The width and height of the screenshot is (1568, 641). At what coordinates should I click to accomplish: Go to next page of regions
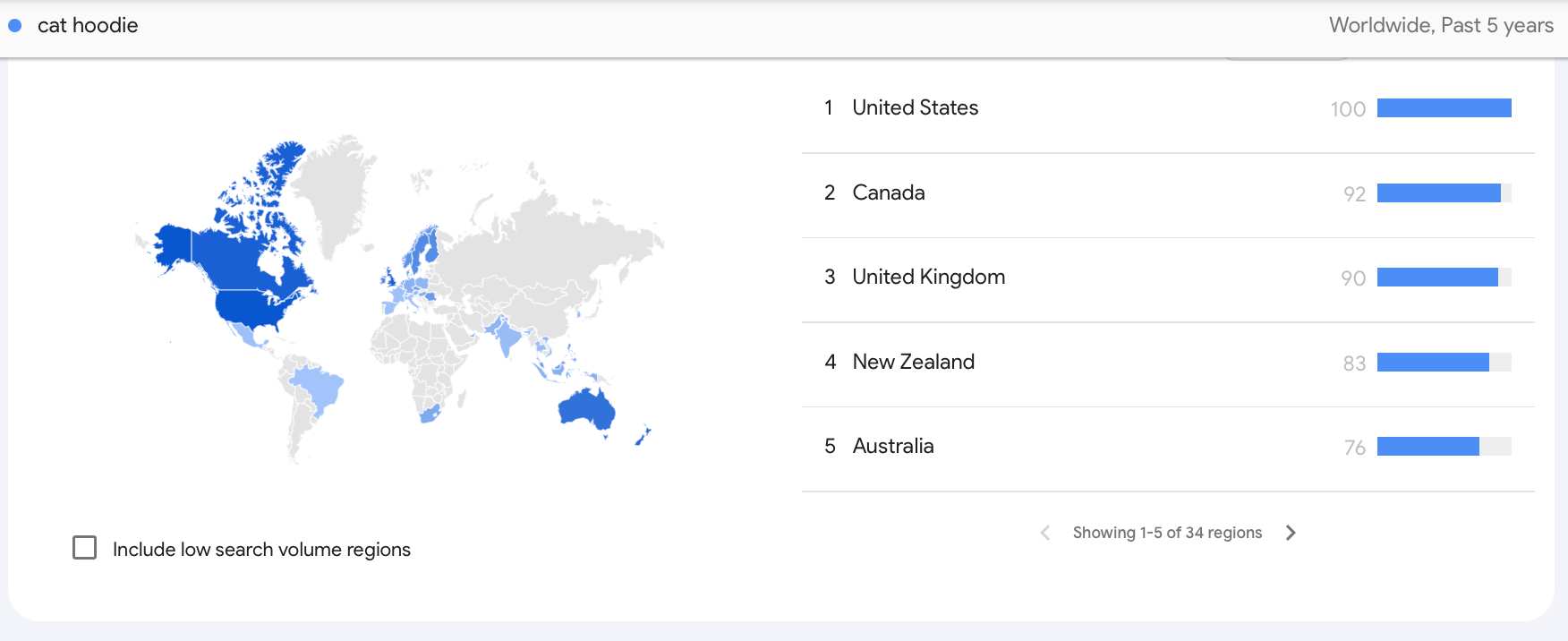tap(1291, 533)
